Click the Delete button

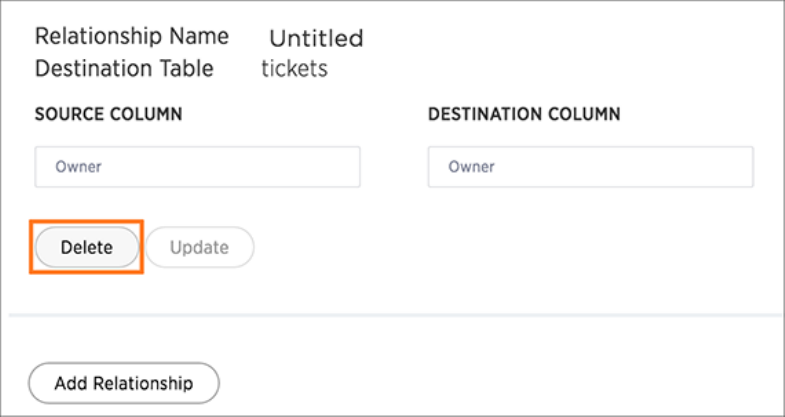pos(86,248)
